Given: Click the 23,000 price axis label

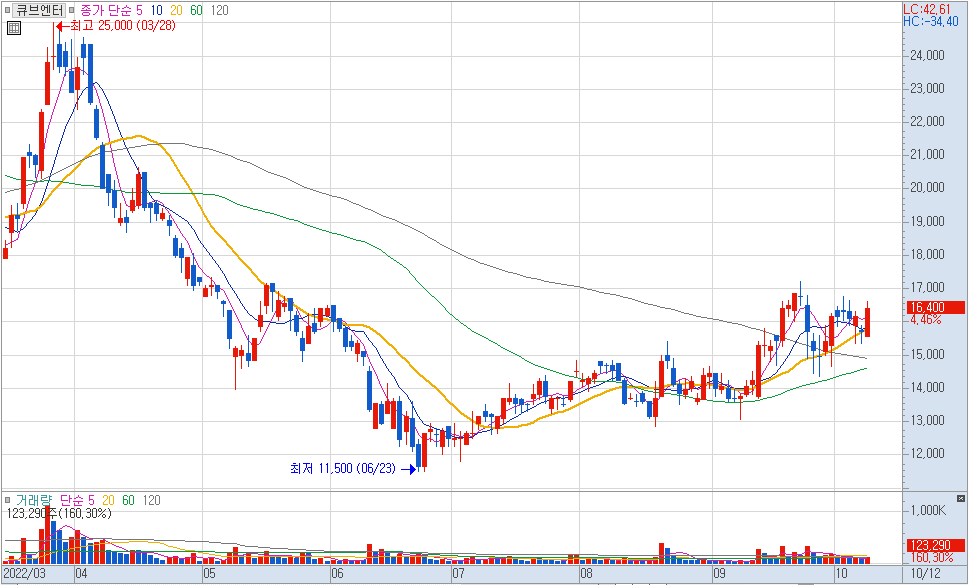Looking at the screenshot, I should point(927,89).
